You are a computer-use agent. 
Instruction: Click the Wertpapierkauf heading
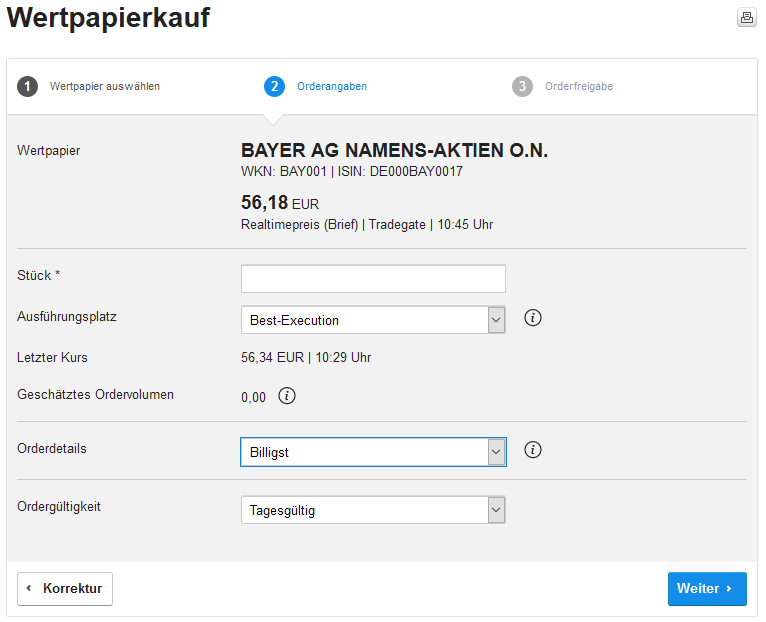108,18
